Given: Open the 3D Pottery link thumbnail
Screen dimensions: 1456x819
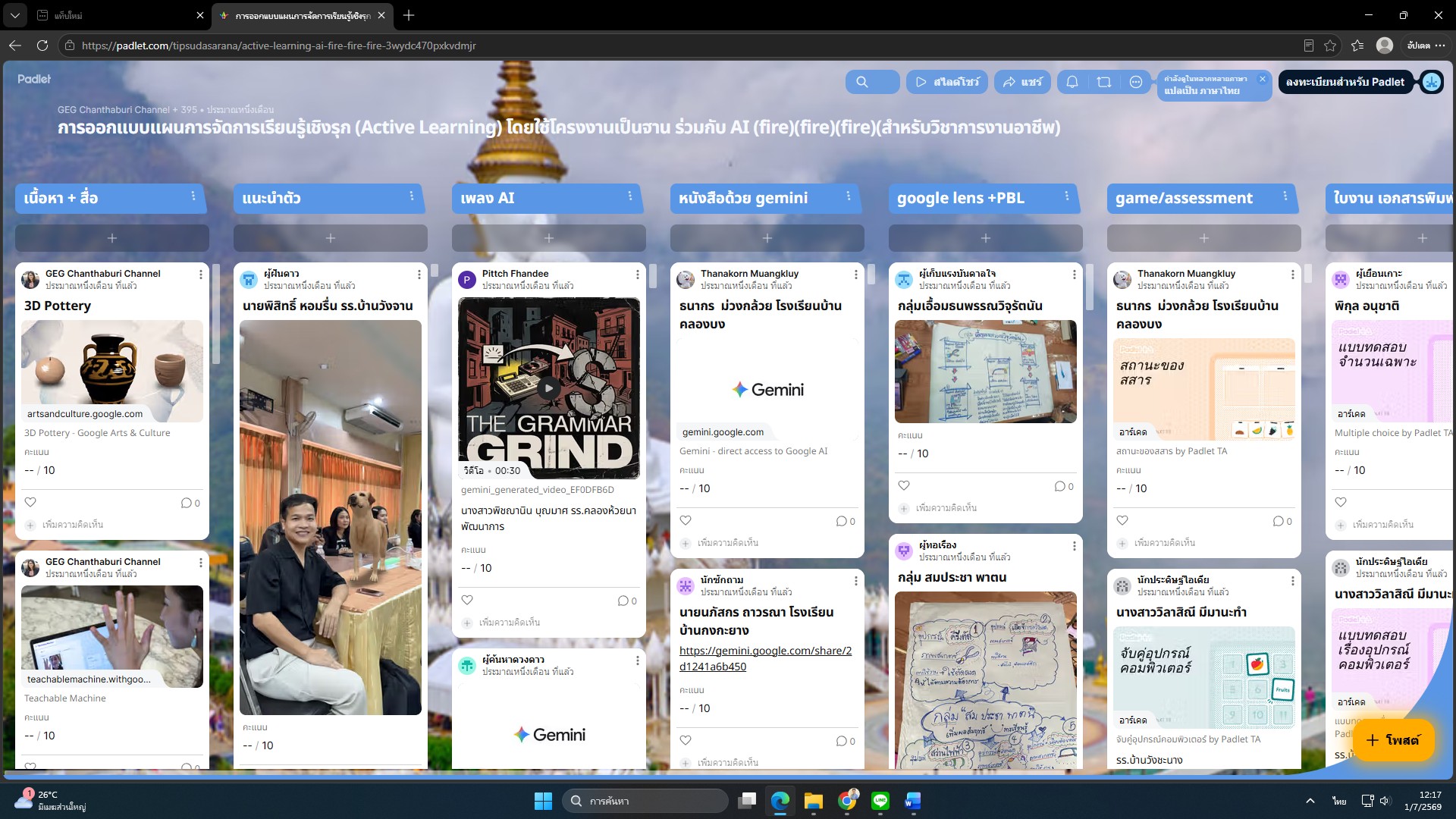Looking at the screenshot, I should tap(112, 371).
